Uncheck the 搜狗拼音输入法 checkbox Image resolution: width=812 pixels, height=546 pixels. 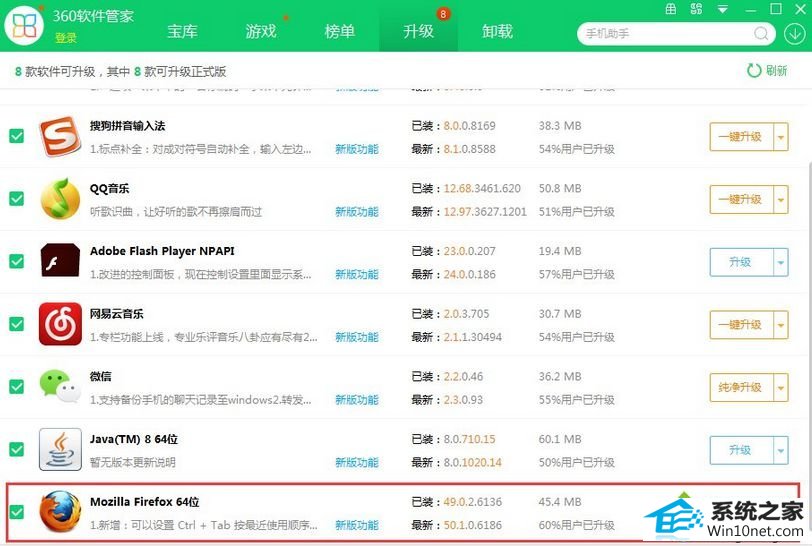point(17,136)
